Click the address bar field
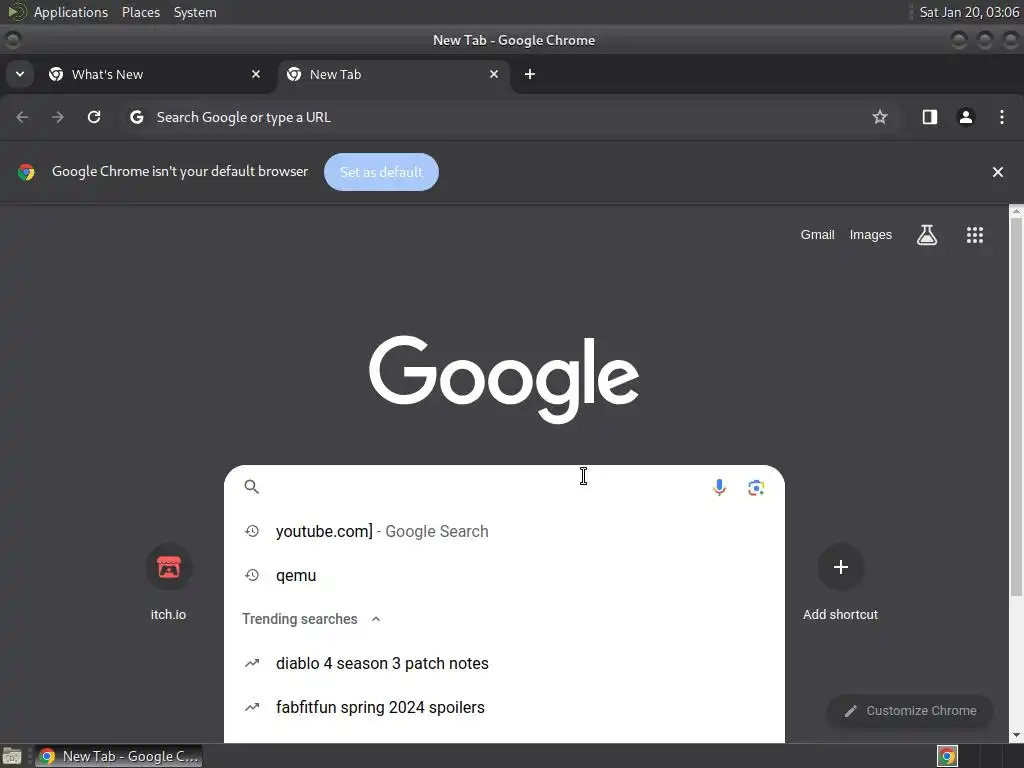 click(x=512, y=117)
